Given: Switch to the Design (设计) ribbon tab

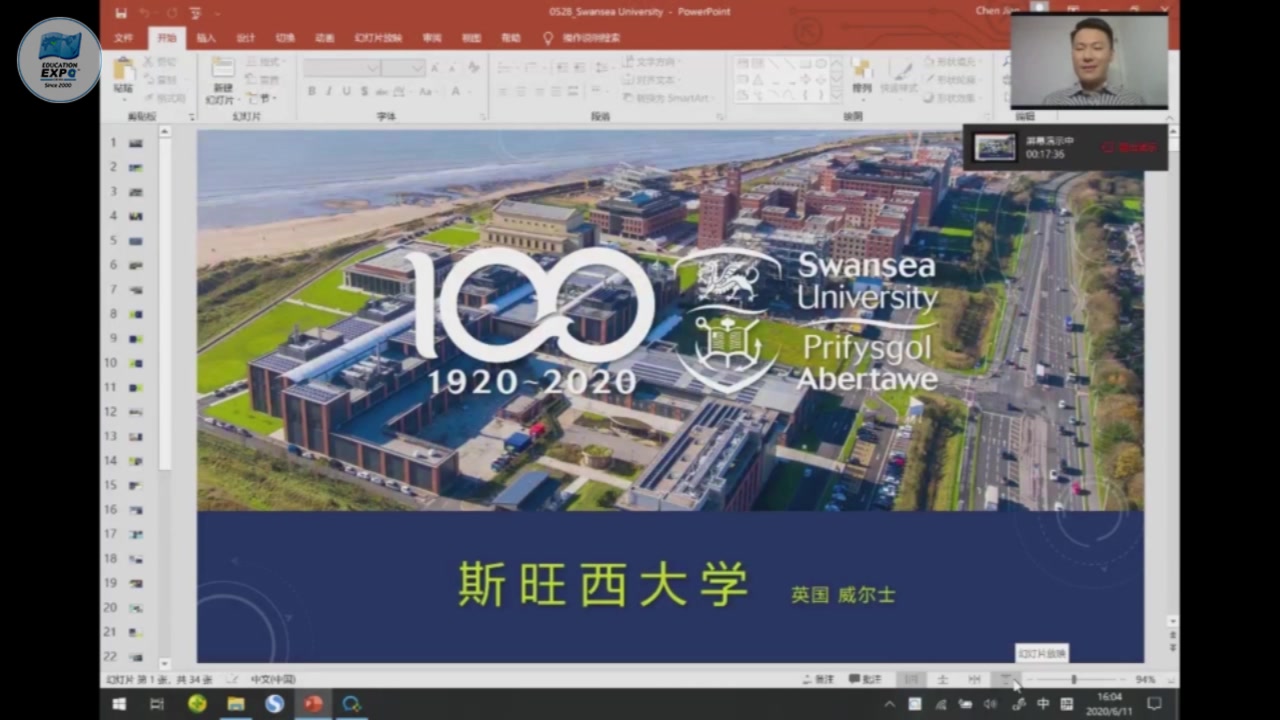Looking at the screenshot, I should pos(246,38).
